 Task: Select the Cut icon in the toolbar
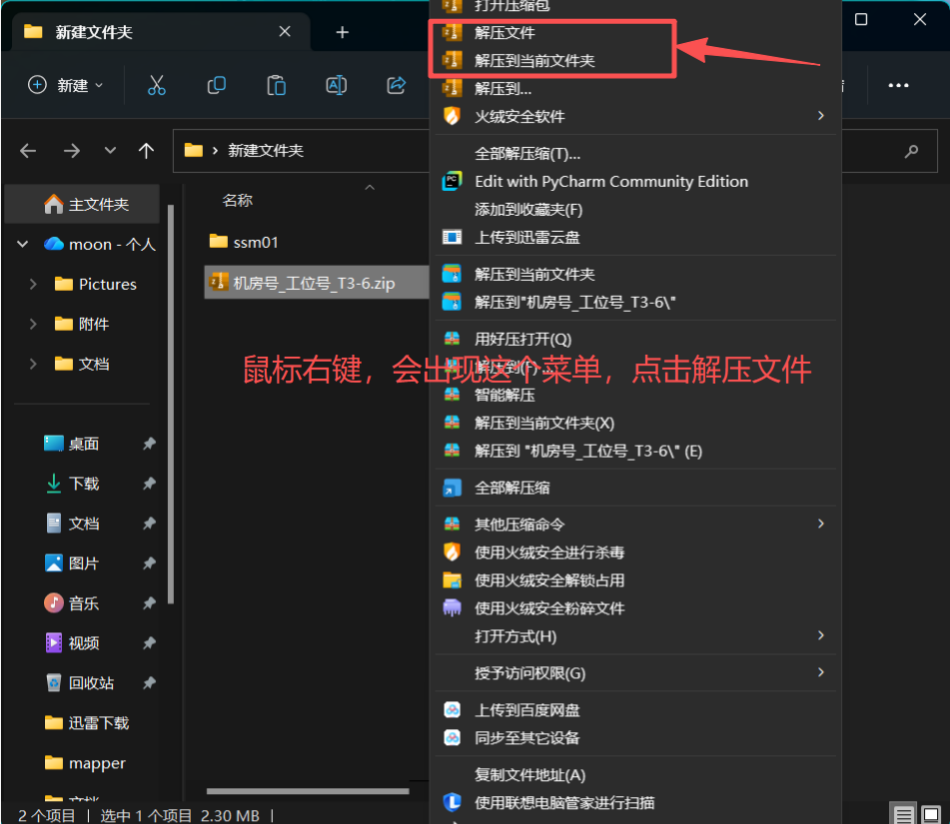(x=156, y=85)
